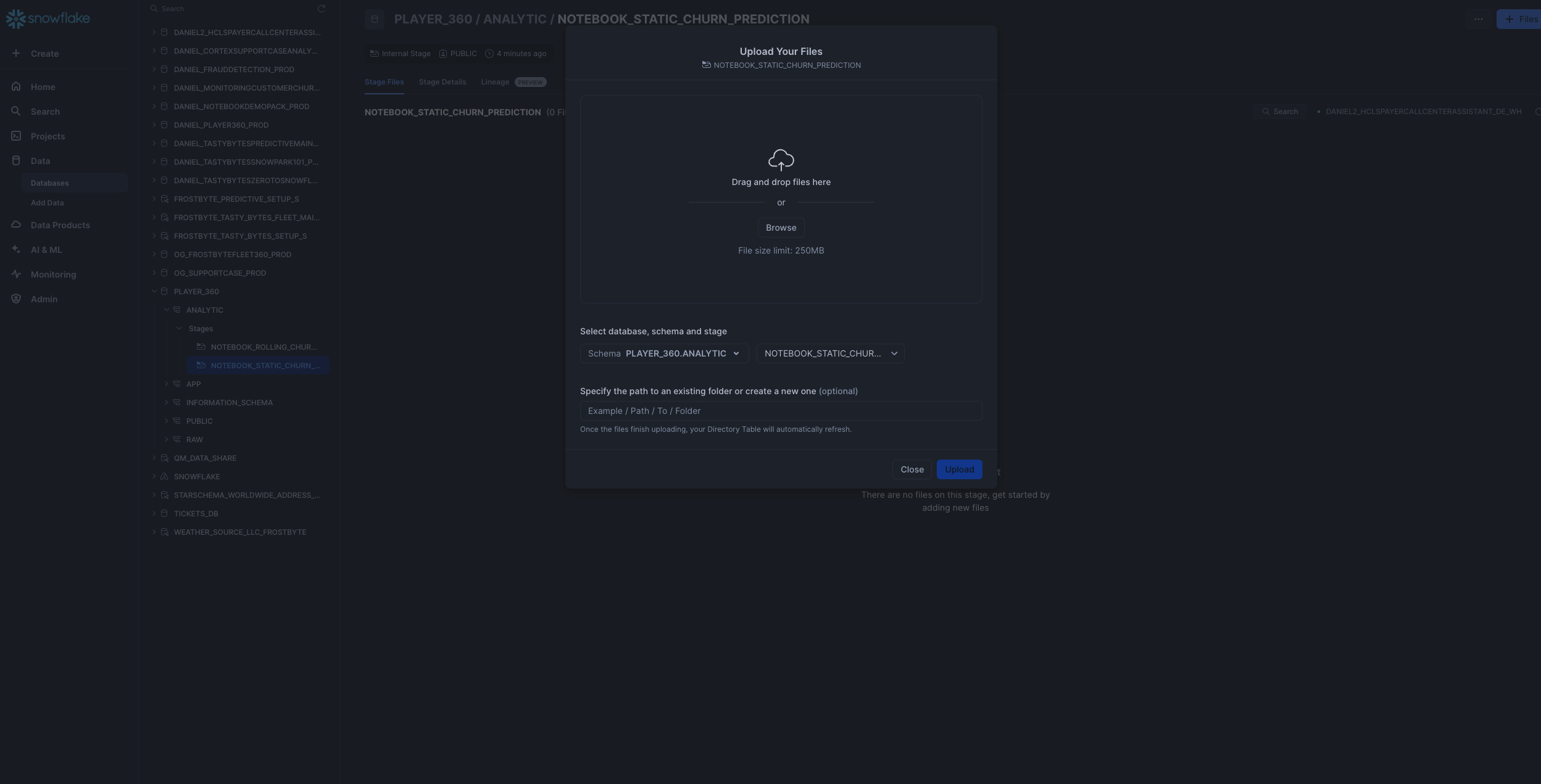
Task: Click the Browse button to pick files
Action: 780,227
